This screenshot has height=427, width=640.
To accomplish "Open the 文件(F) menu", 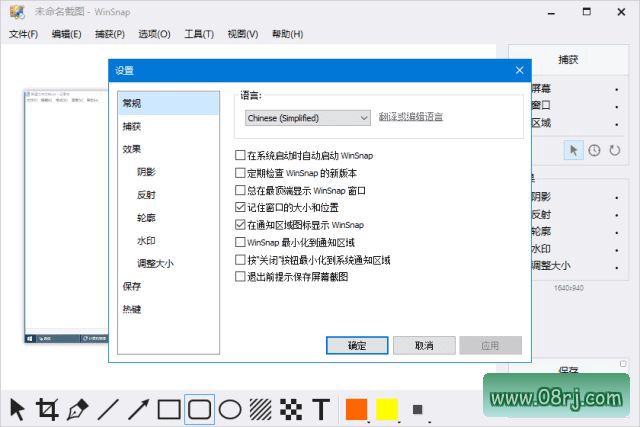I will (x=24, y=34).
